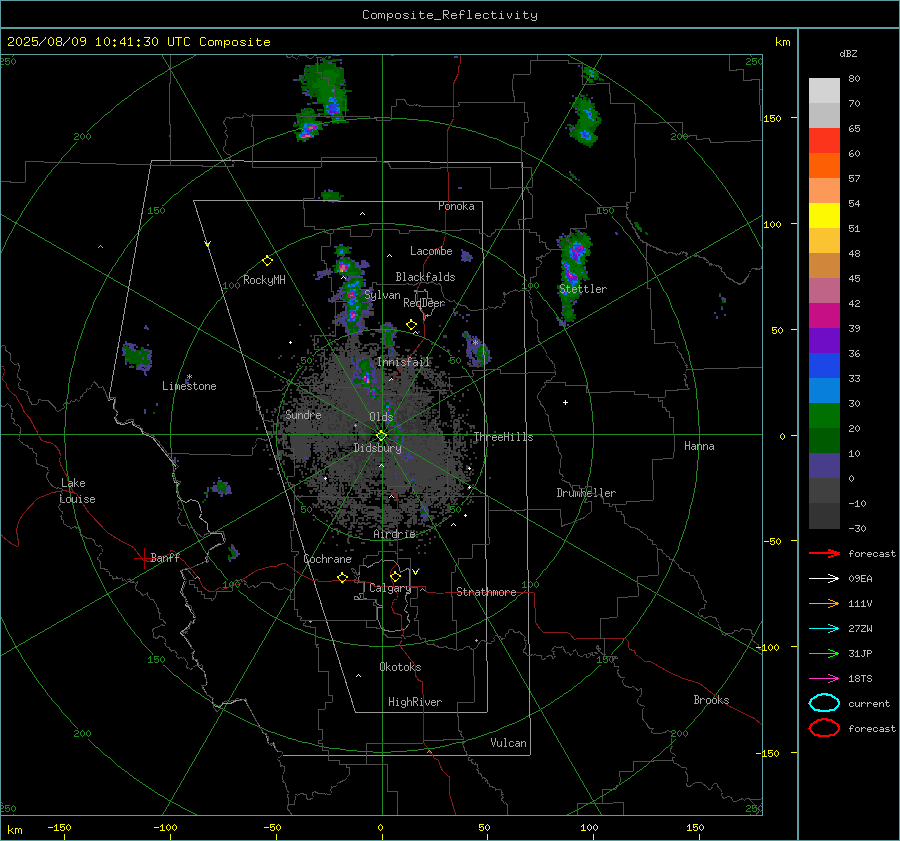Screen dimensions: 900x841
Task: Click the Calgary city label
Action: [390, 588]
